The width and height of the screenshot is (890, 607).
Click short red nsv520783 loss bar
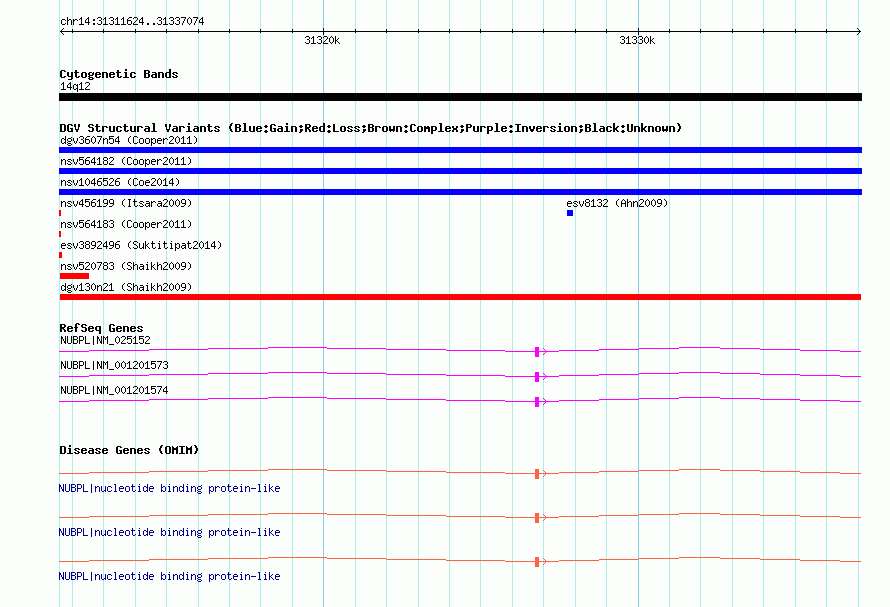74,276
